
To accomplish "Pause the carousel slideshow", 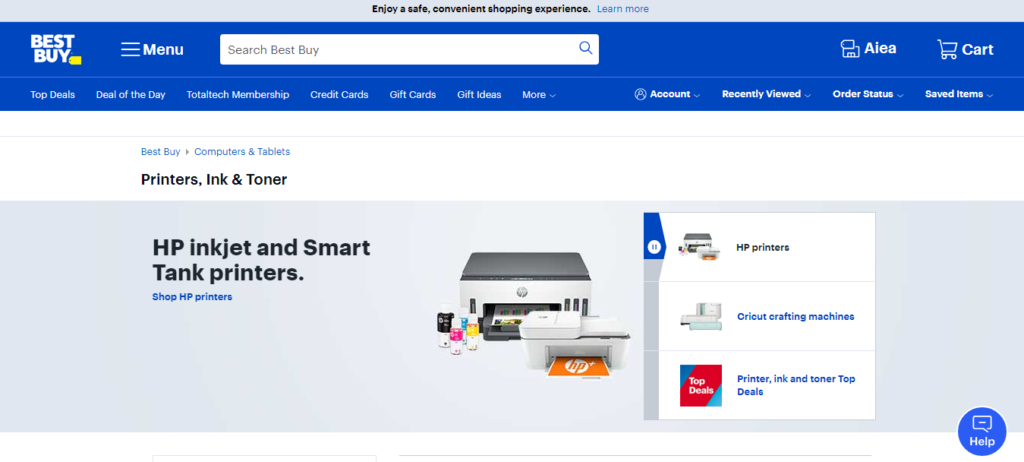I will [654, 247].
